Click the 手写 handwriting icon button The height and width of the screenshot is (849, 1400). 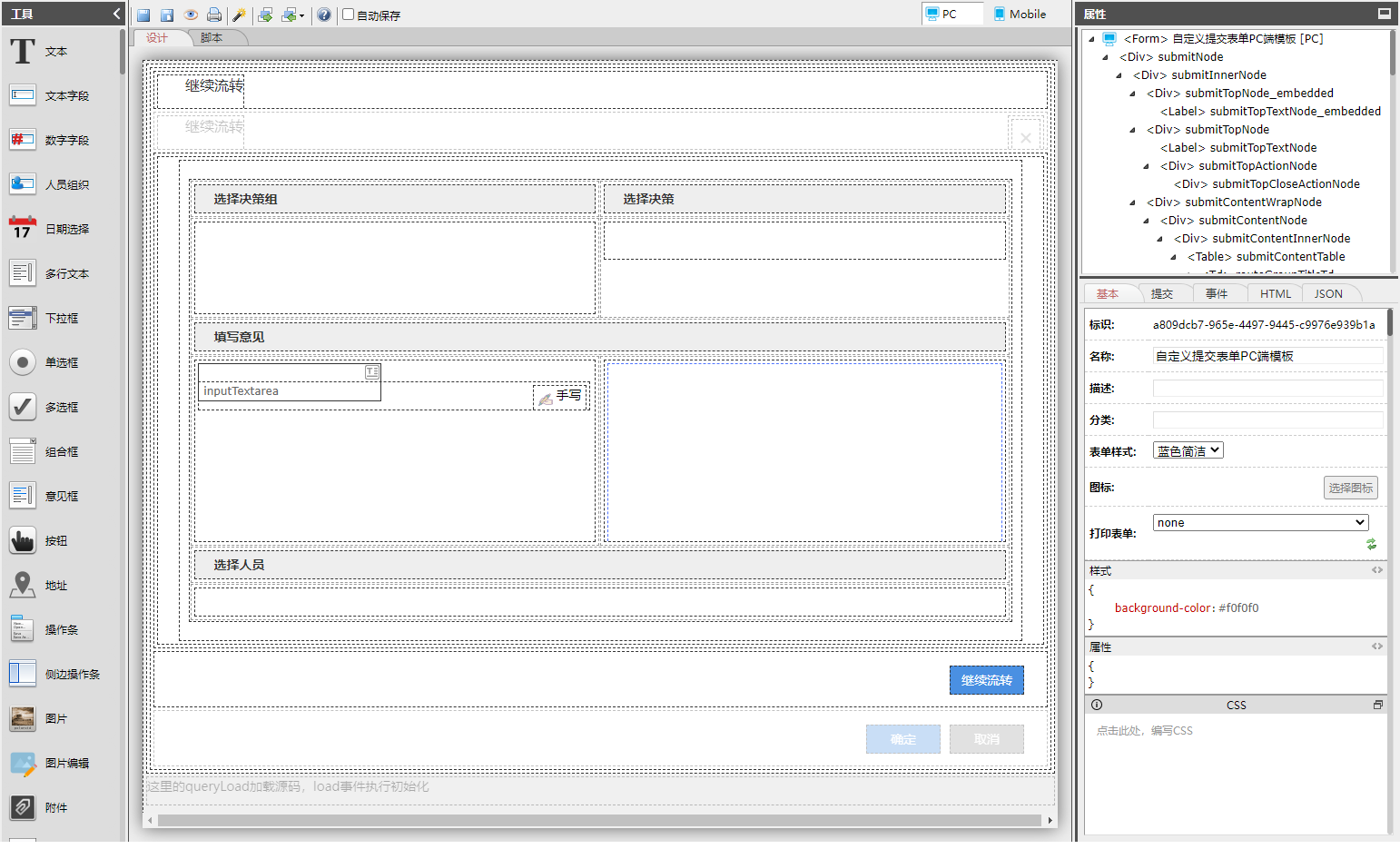[x=560, y=396]
